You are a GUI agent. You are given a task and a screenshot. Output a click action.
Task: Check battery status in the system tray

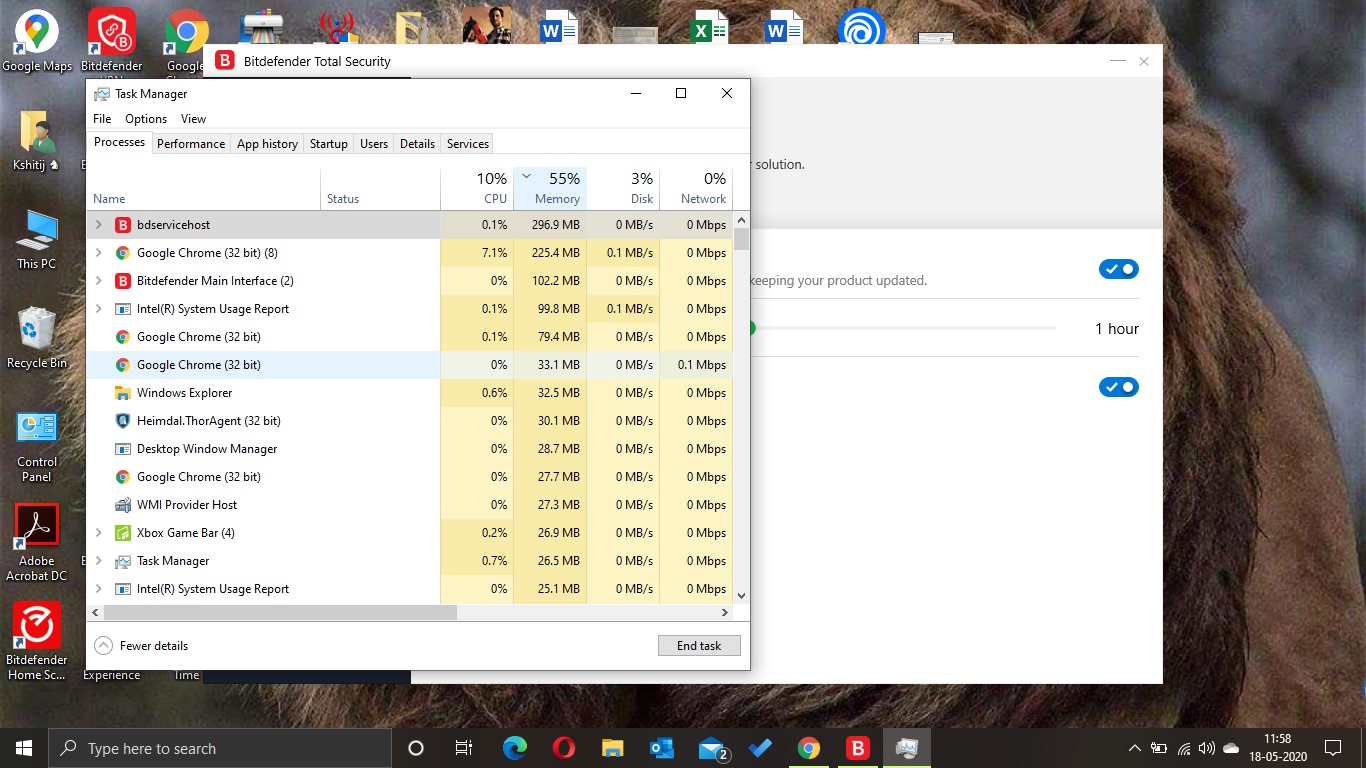pyautogui.click(x=1159, y=748)
